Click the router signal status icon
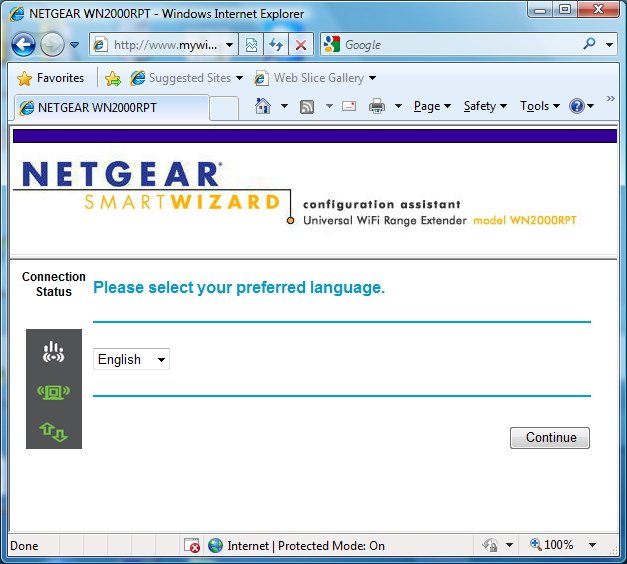627x564 pixels. coord(54,352)
